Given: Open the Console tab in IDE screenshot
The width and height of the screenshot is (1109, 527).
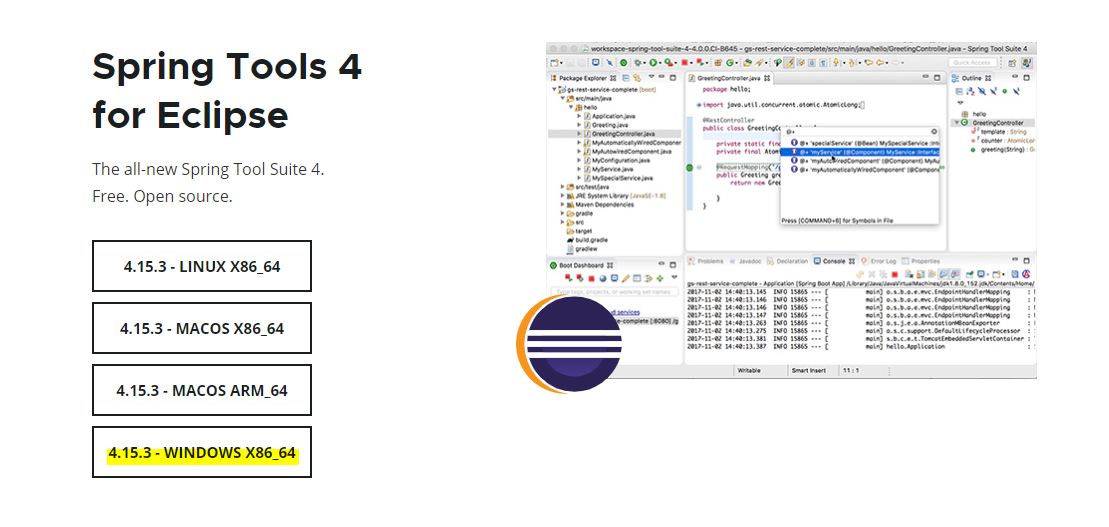Looking at the screenshot, I should tap(834, 261).
